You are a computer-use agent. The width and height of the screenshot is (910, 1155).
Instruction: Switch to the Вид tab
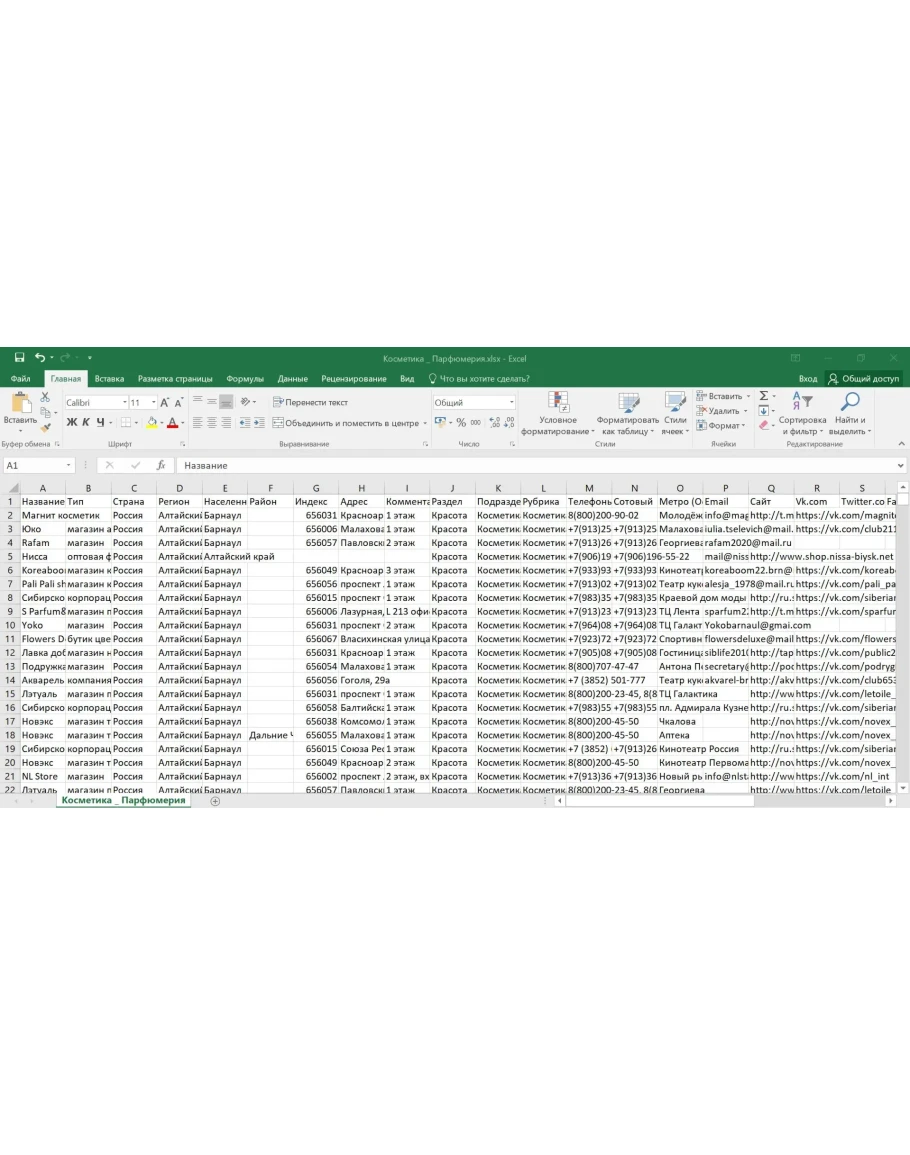tap(407, 379)
